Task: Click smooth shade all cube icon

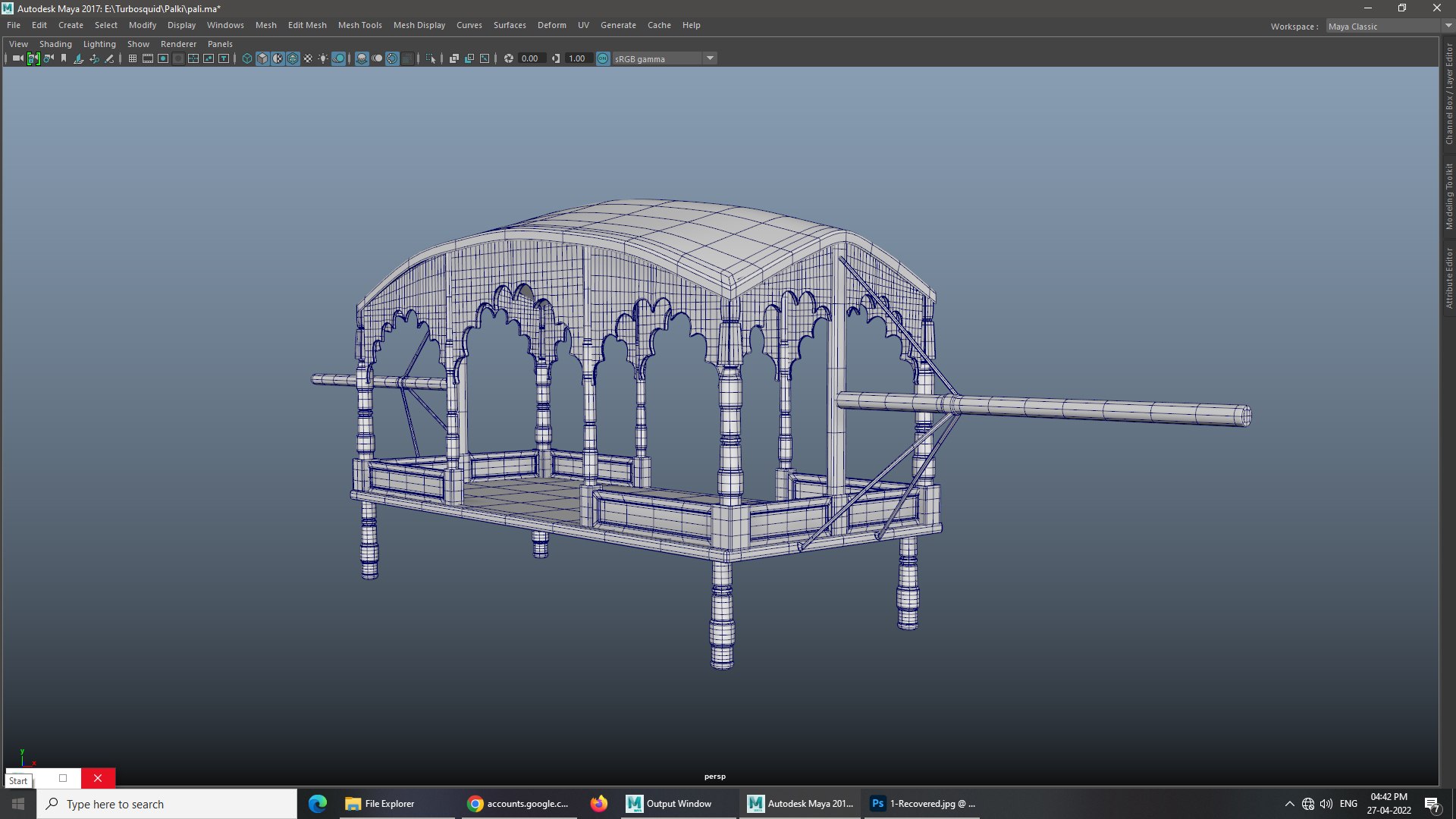Action: click(262, 58)
